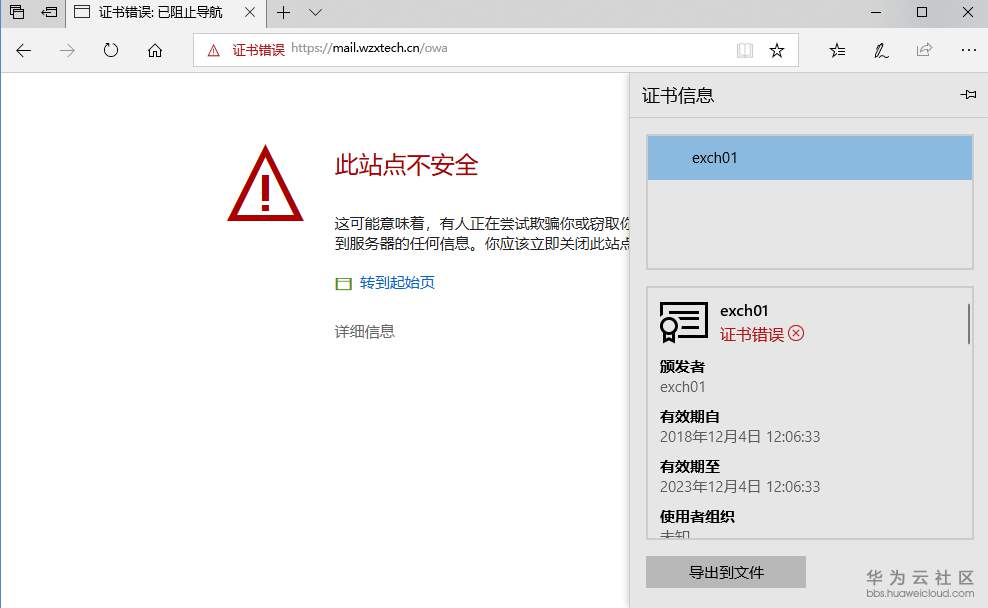This screenshot has width=988, height=608.
Task: Click the exch01 certificate seal icon
Action: pyautogui.click(x=683, y=321)
